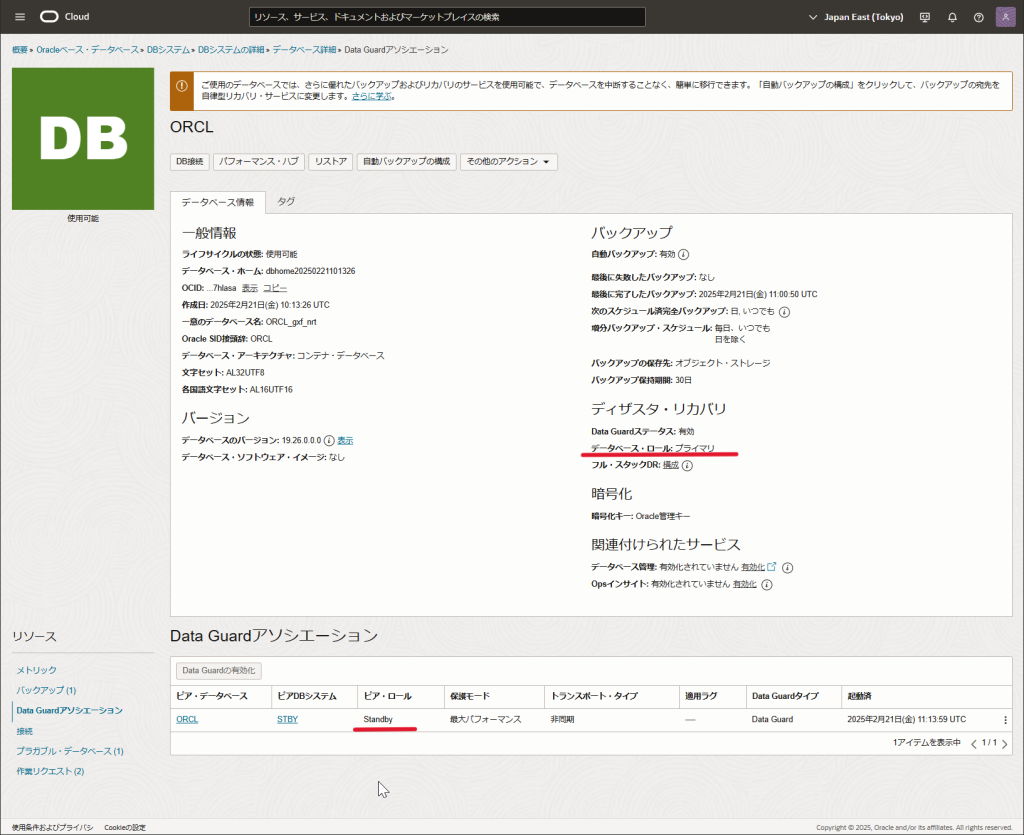Click the green DB database icon

(83, 139)
